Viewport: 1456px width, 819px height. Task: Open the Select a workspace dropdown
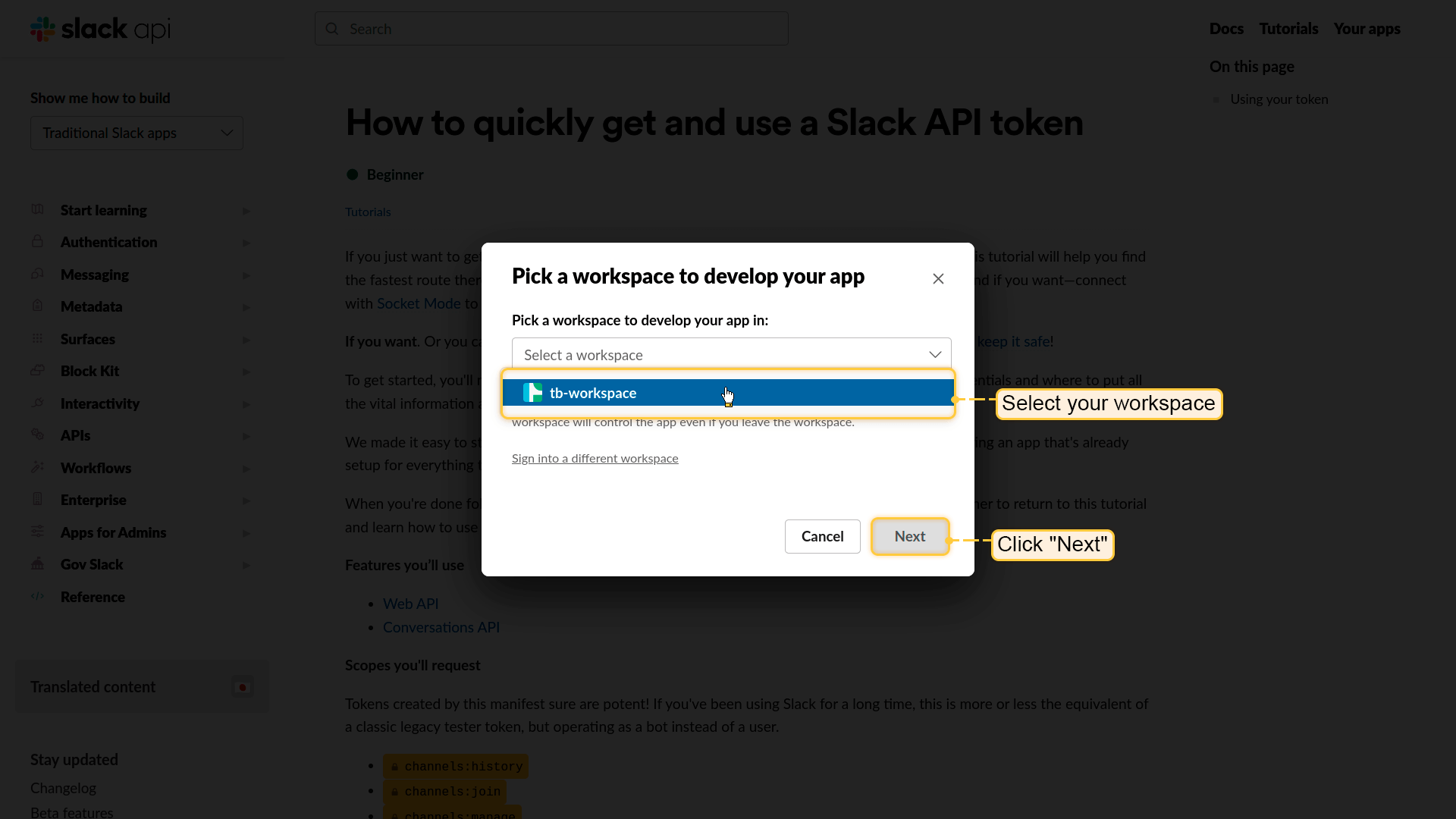click(731, 355)
